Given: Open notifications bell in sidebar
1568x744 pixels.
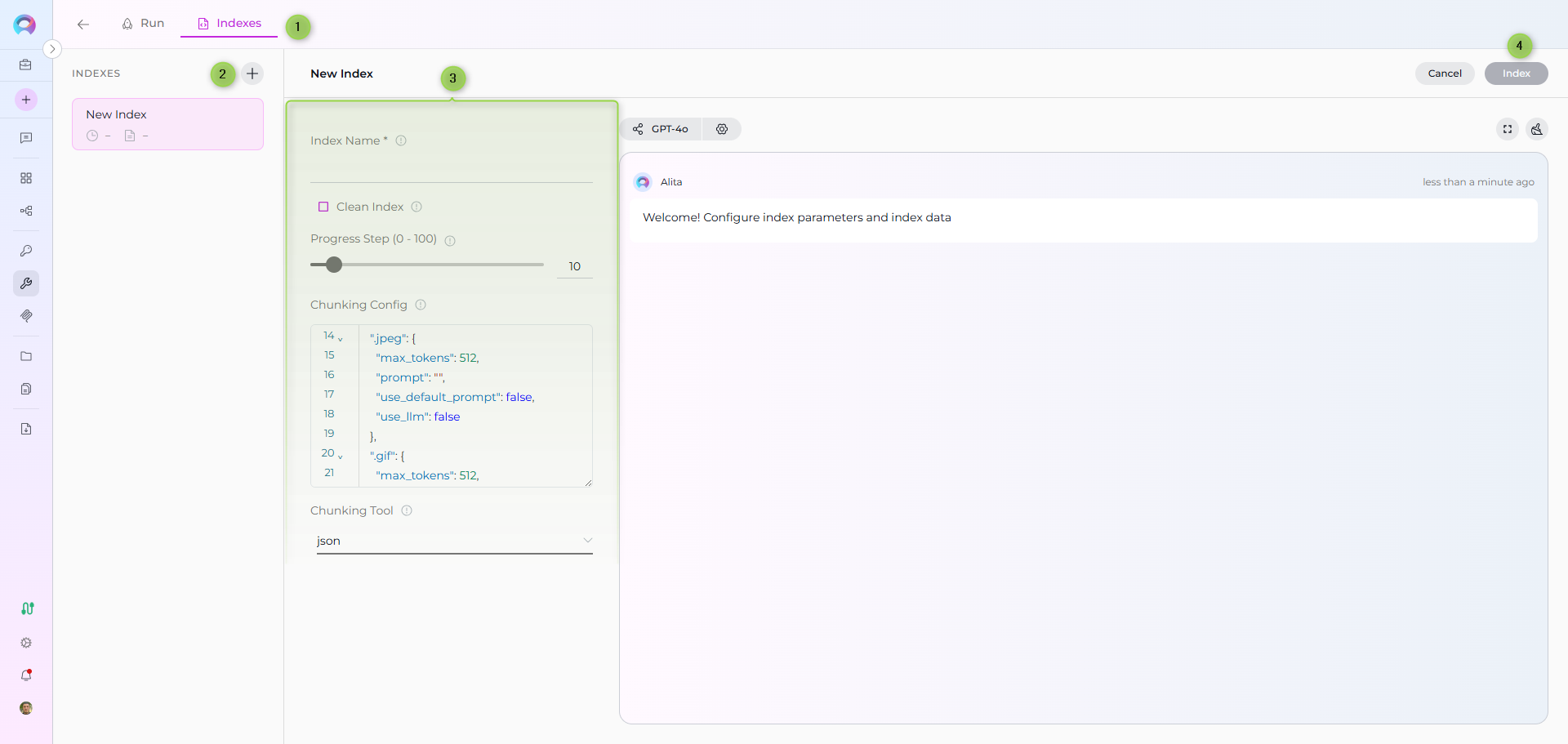Looking at the screenshot, I should coord(26,675).
